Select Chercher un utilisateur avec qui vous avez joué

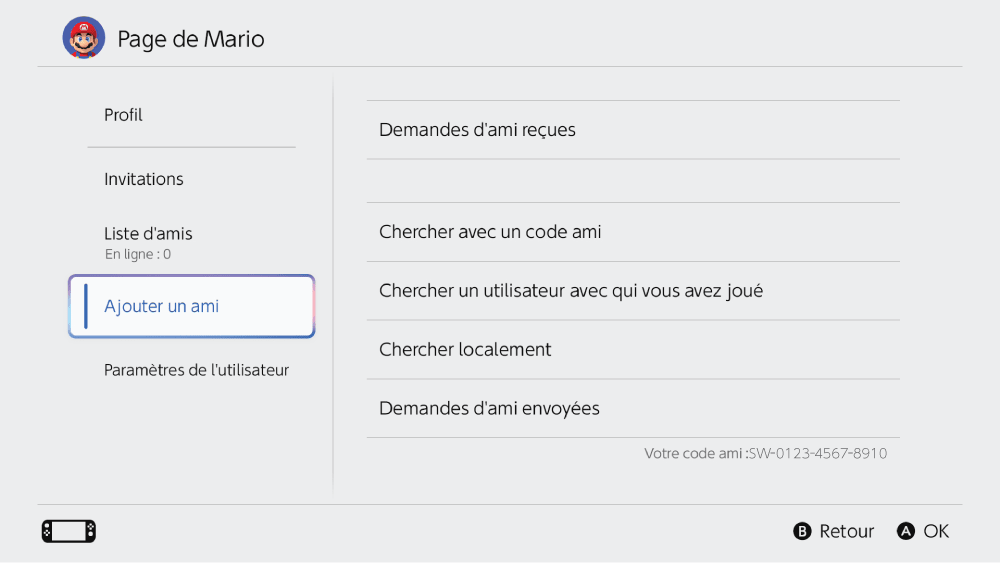571,291
